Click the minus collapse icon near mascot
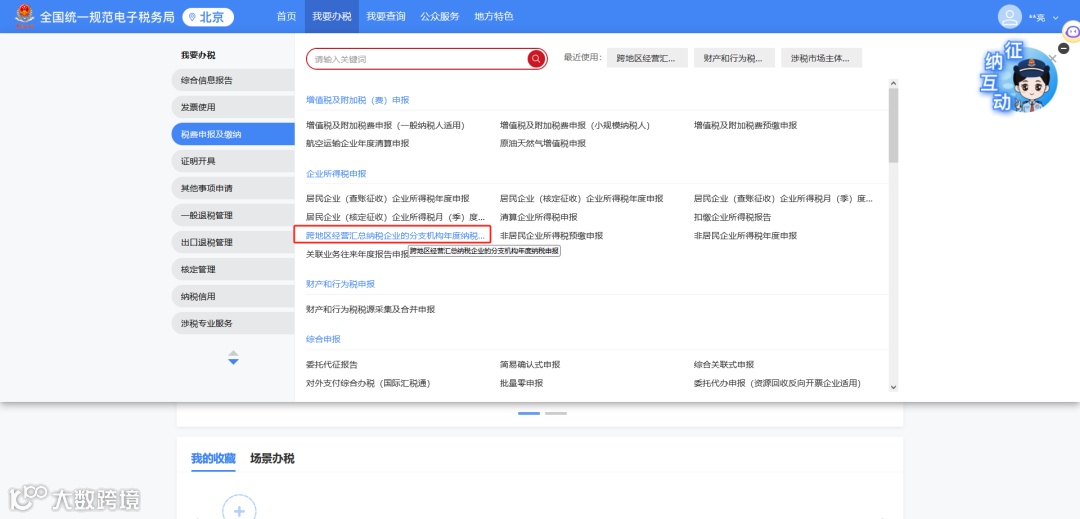Screen dimensions: 1080x519 click(x=1063, y=49)
